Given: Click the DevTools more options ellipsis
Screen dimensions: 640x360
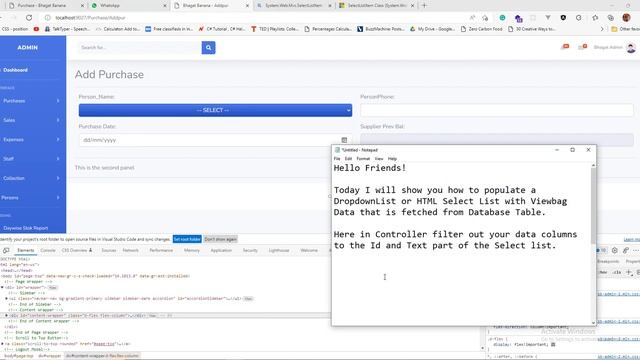Looking at the screenshot, I should click(636, 250).
